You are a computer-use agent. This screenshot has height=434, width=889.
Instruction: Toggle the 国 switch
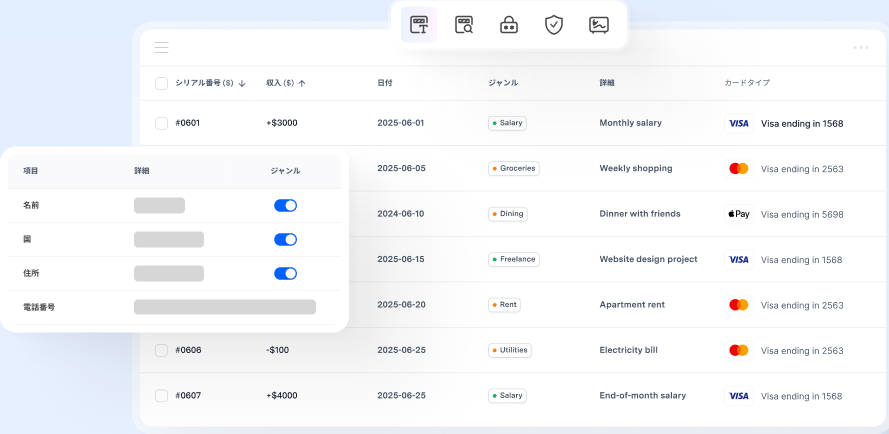point(285,239)
